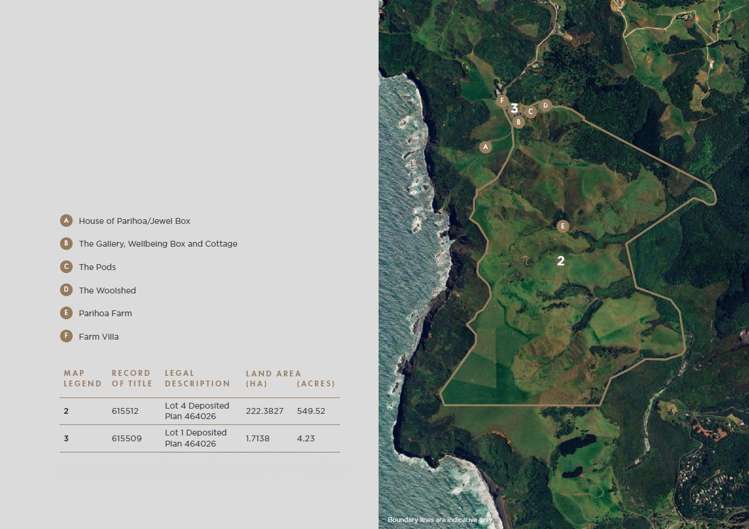Click the 'LEGAL DESCRIPTION' column header

(197, 378)
